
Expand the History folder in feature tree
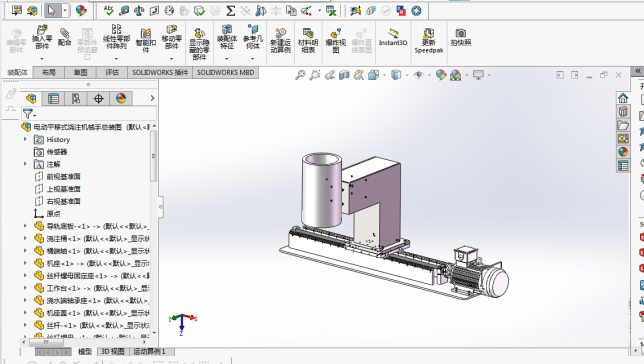(x=25, y=139)
